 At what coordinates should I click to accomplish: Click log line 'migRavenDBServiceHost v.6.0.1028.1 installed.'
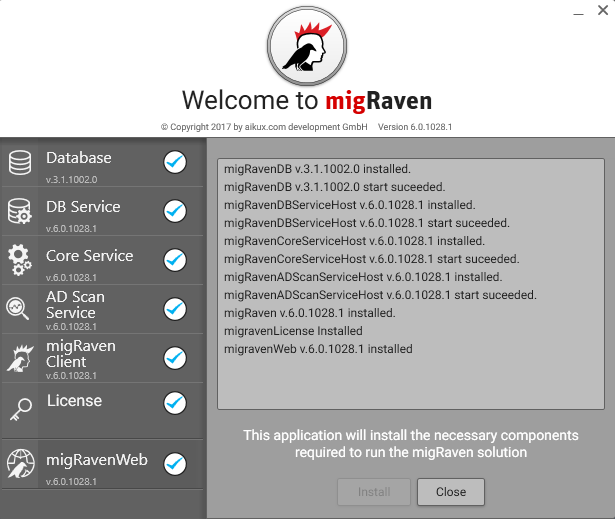[x=349, y=205]
